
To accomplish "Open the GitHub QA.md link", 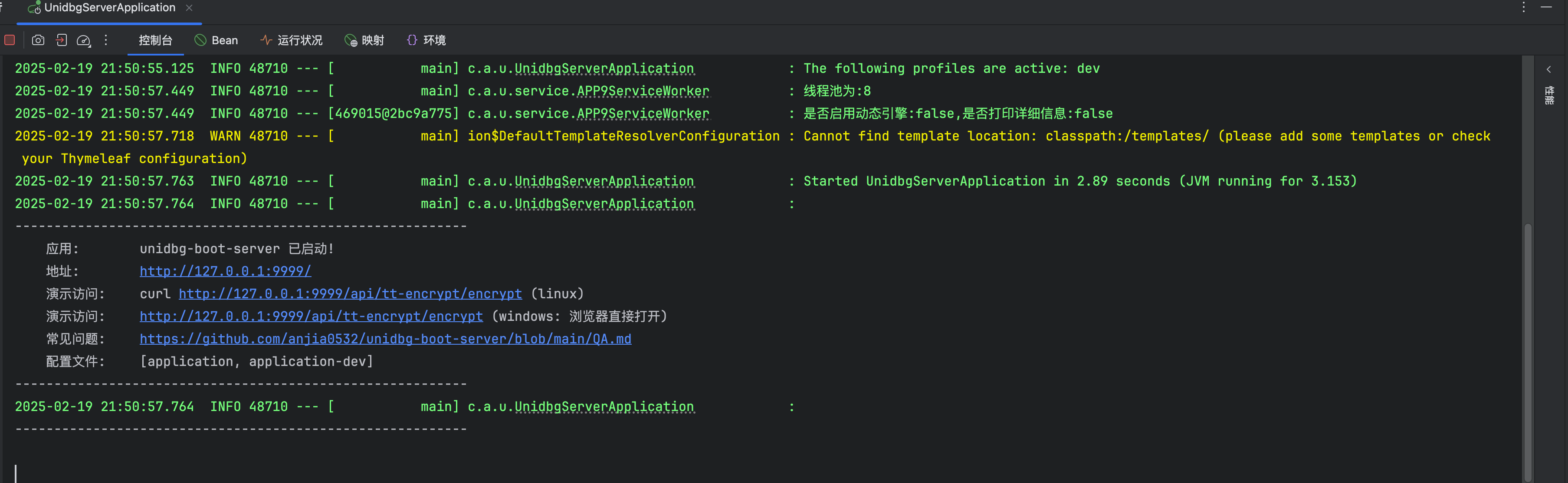I will pyautogui.click(x=385, y=339).
